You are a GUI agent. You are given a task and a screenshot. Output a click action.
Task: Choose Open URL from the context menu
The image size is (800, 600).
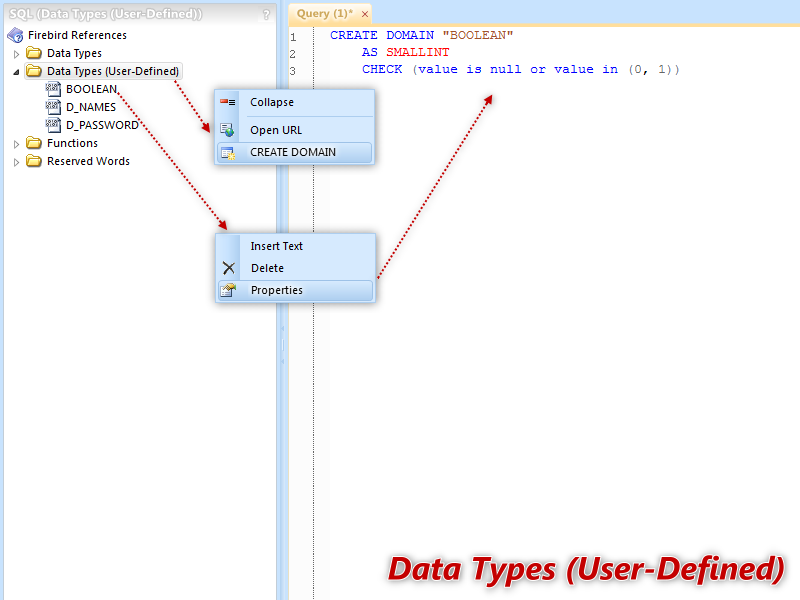point(295,130)
